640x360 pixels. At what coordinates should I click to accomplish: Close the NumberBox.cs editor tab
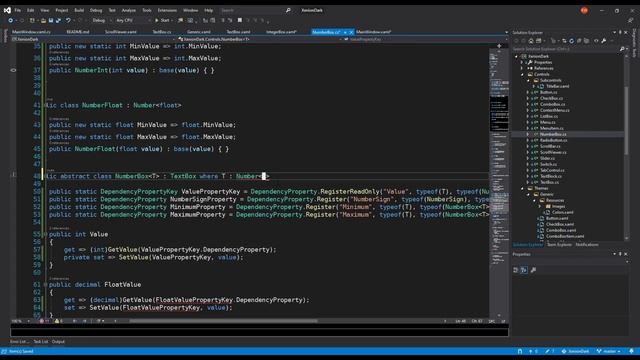tap(351, 32)
